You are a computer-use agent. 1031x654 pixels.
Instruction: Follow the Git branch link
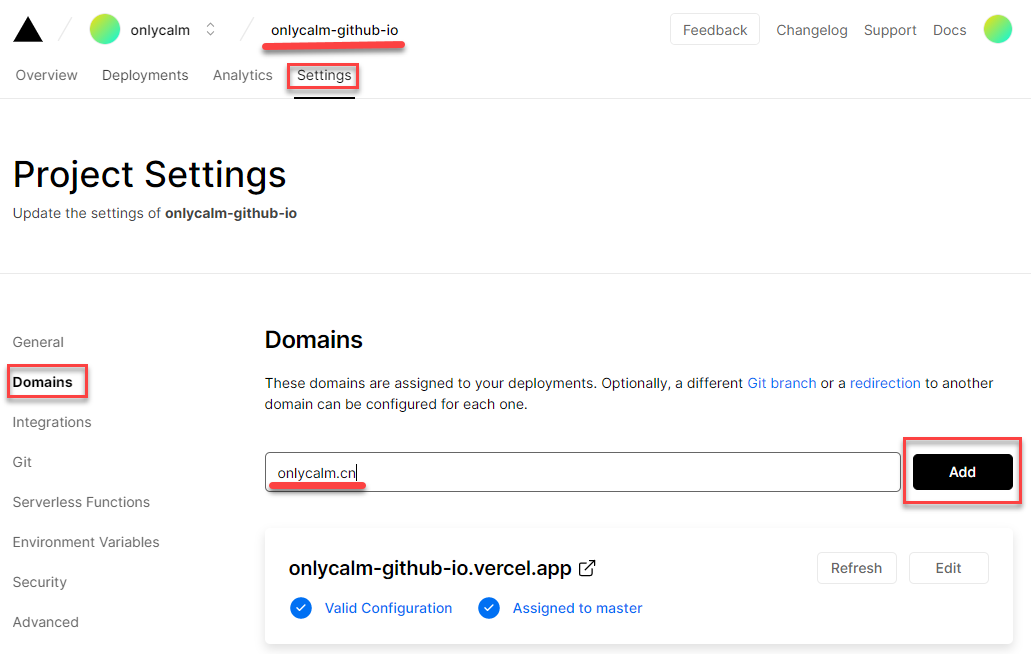[782, 383]
